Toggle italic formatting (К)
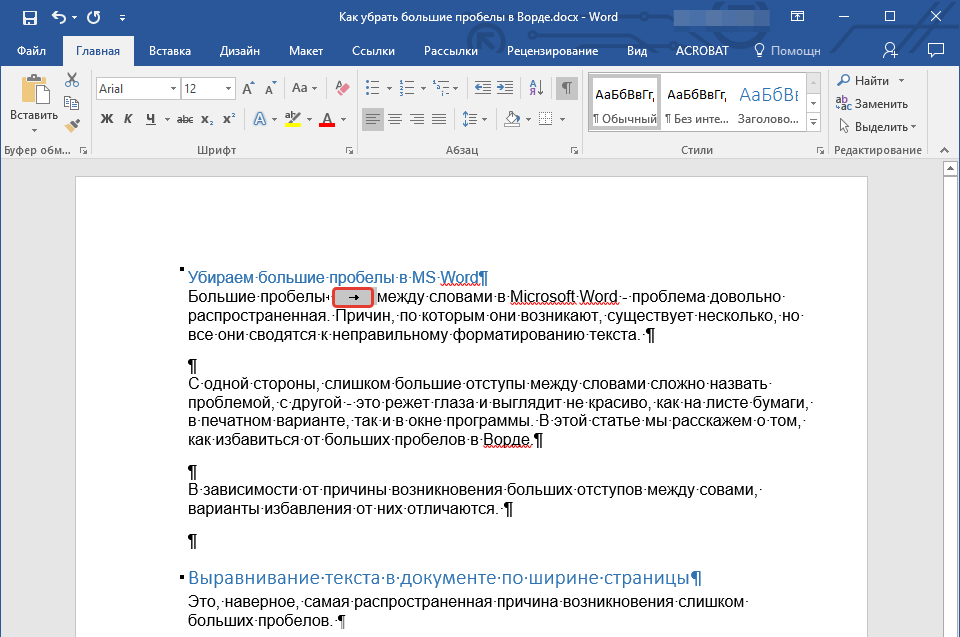 128,120
